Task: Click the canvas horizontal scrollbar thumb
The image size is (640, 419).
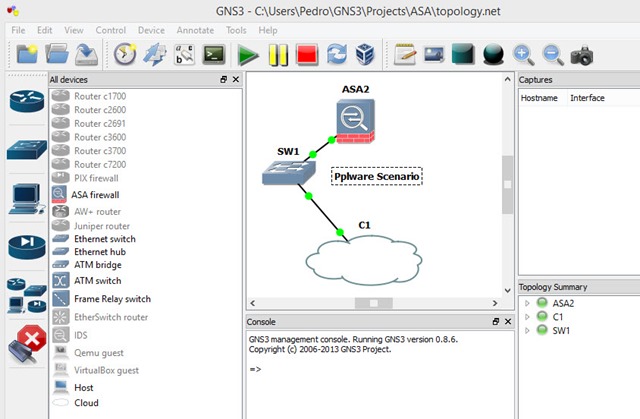Action: pos(373,301)
